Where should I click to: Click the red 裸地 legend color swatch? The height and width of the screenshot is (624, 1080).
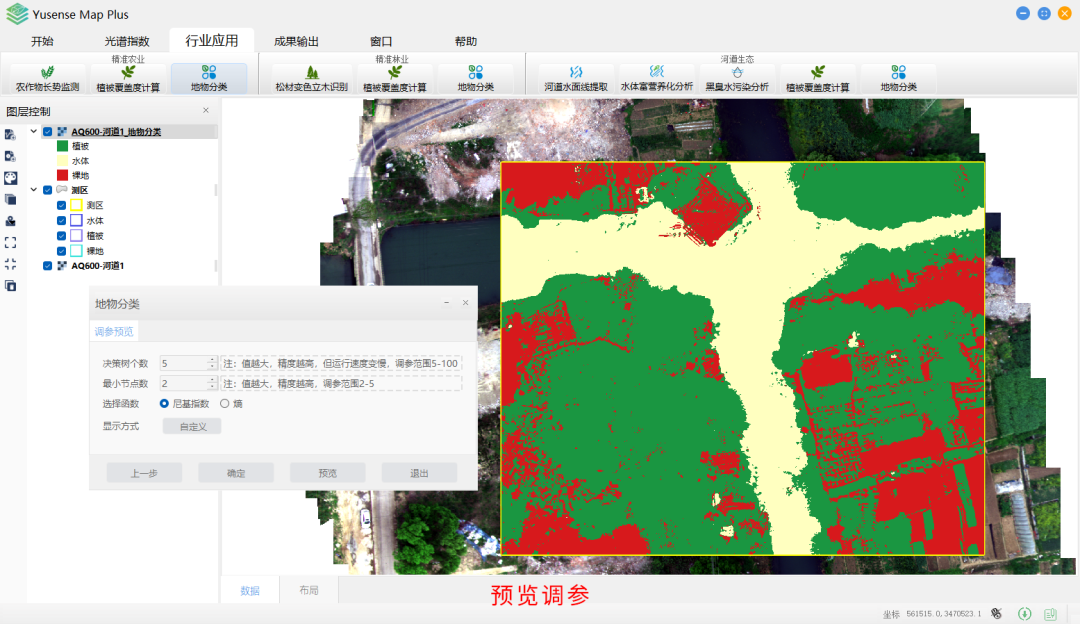point(62,175)
